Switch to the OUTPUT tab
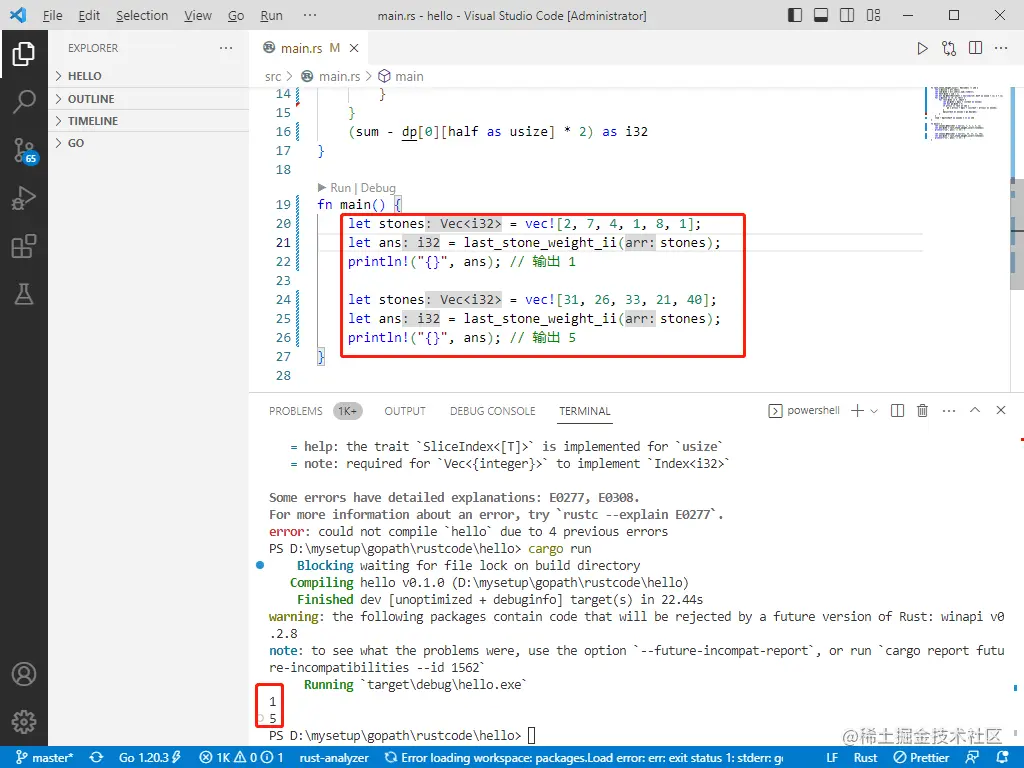Screen dimensions: 1024x768 (405, 411)
